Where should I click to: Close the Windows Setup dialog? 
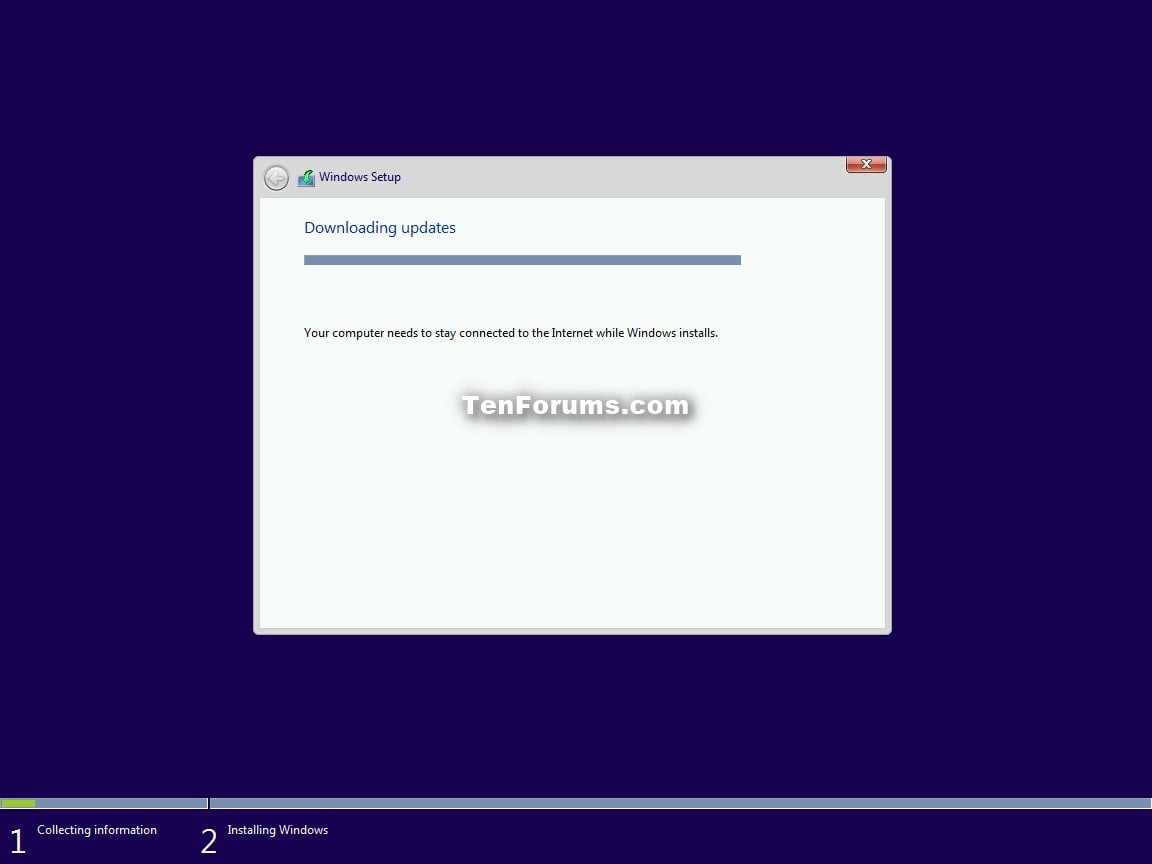(x=866, y=165)
